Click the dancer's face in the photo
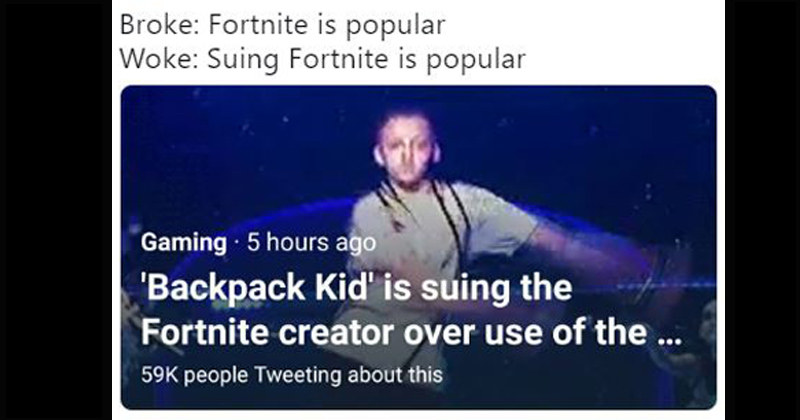The width and height of the screenshot is (800, 420). (405, 150)
